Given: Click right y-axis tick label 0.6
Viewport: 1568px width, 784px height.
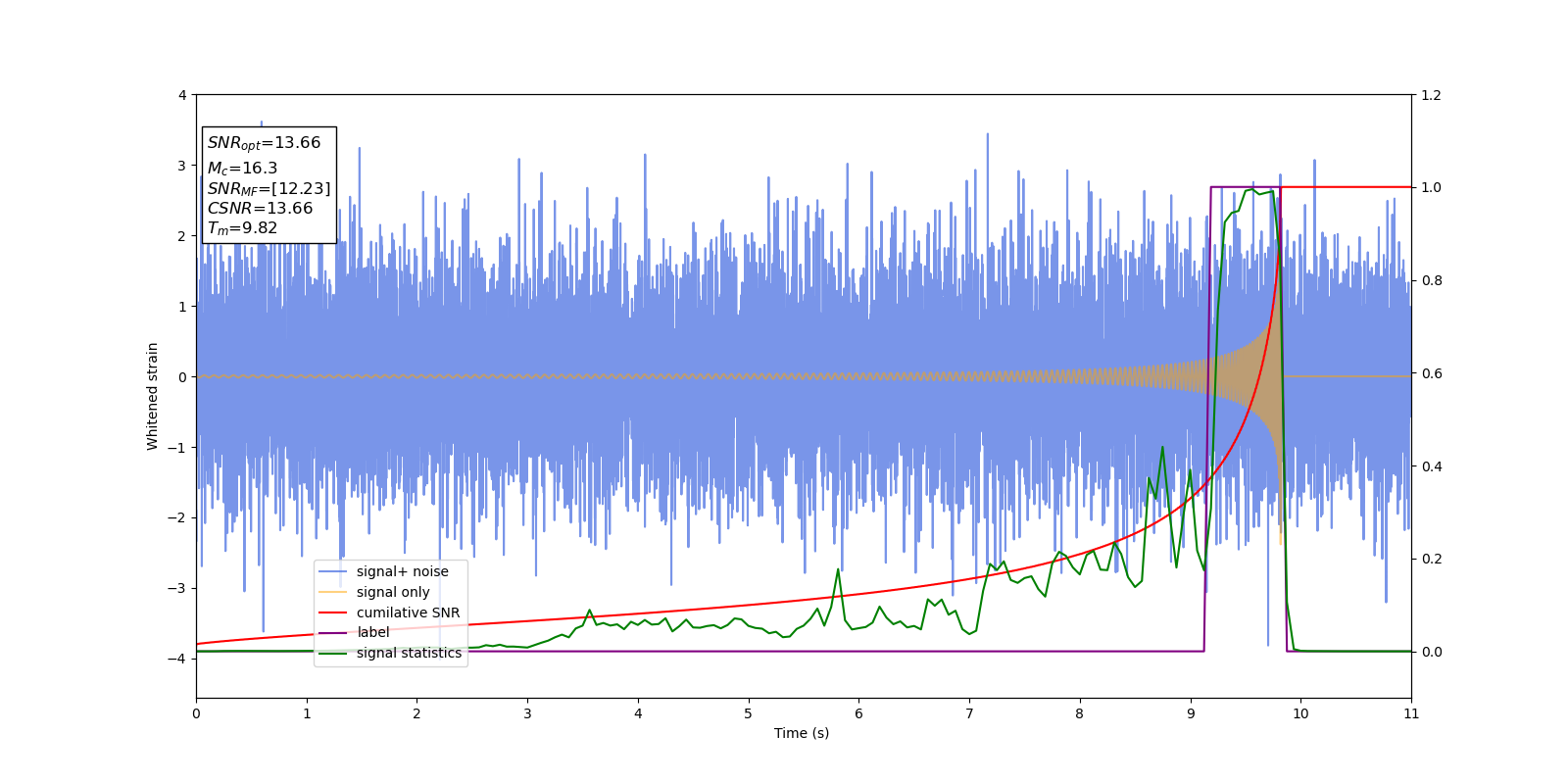Looking at the screenshot, I should tap(1431, 373).
